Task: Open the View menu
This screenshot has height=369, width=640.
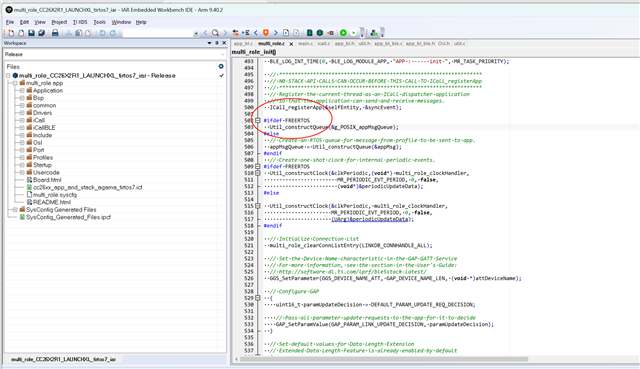Action: 40,22
